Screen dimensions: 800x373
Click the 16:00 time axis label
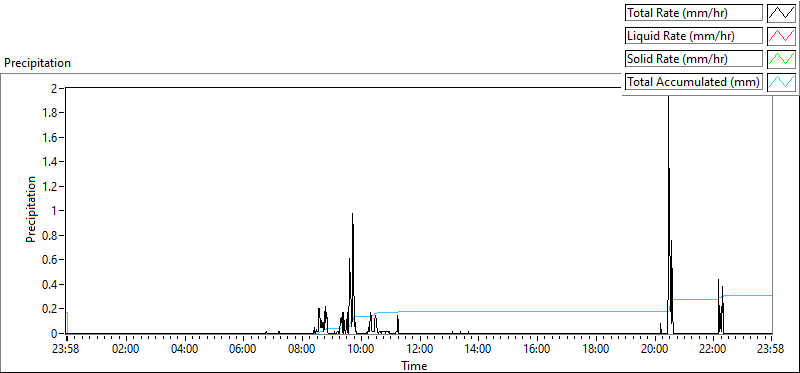point(537,350)
